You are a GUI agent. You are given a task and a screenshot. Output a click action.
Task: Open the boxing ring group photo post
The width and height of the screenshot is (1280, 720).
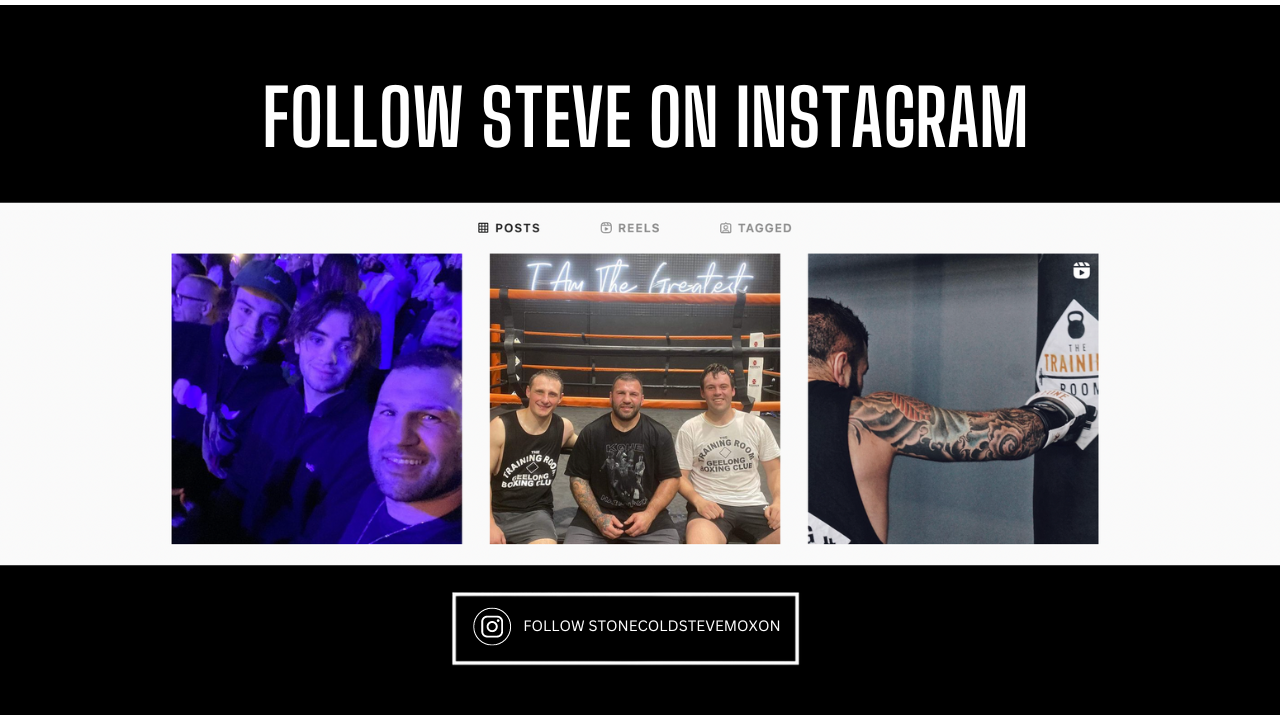click(635, 399)
